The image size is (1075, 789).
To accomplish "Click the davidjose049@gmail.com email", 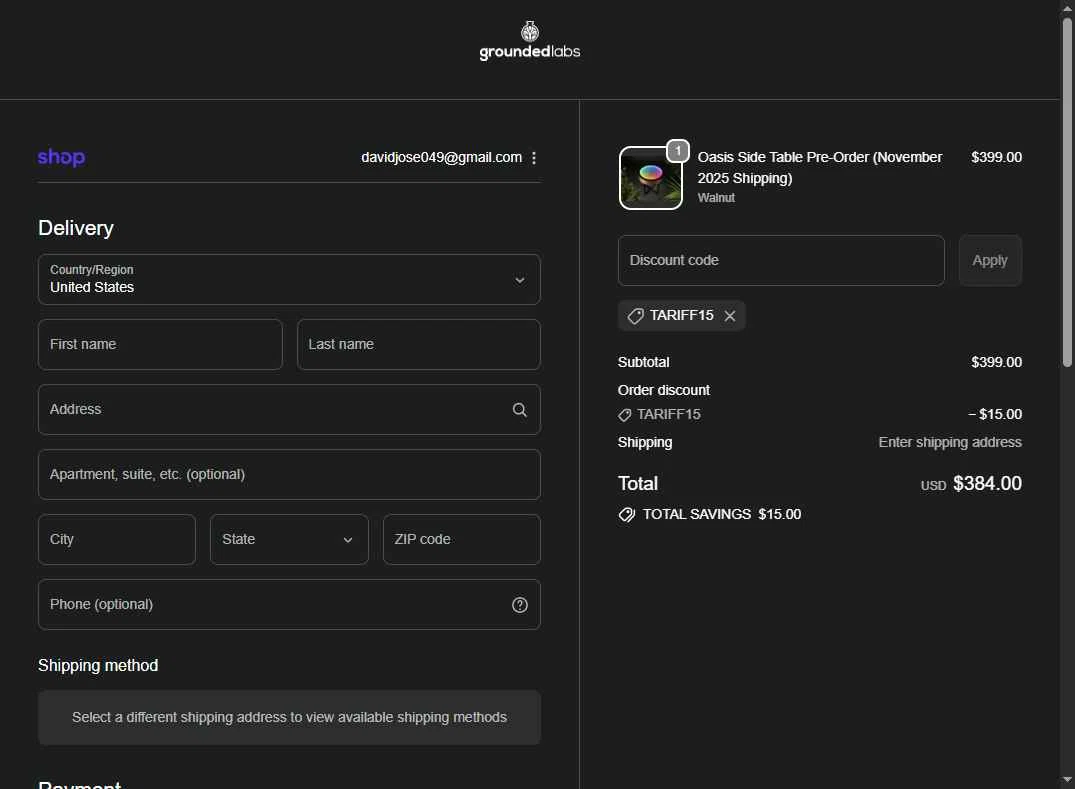I will 442,158.
